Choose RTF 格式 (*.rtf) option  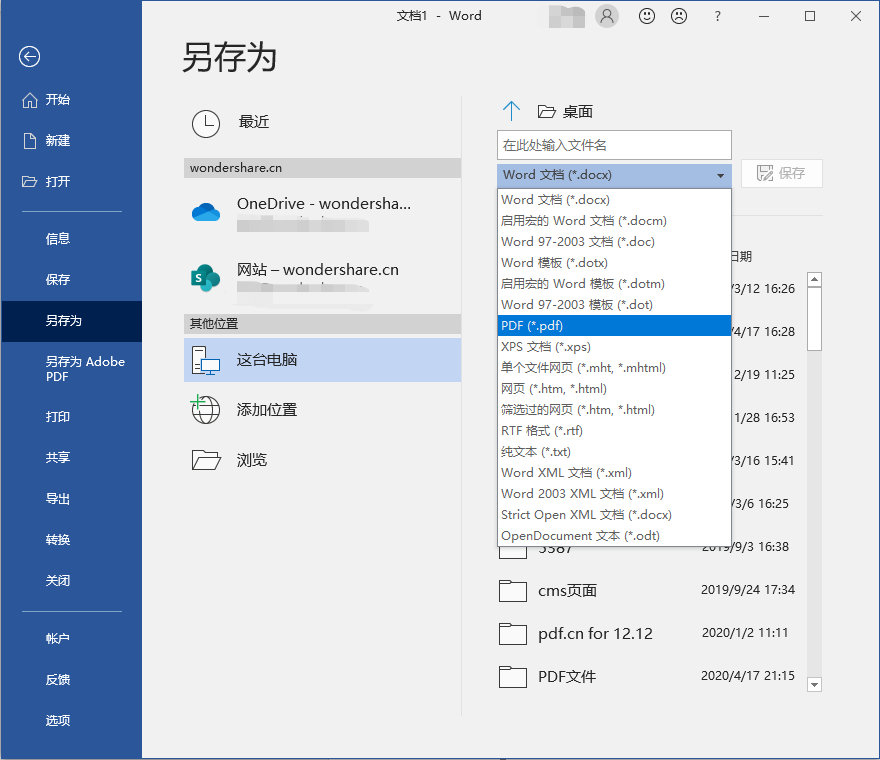[x=614, y=431]
